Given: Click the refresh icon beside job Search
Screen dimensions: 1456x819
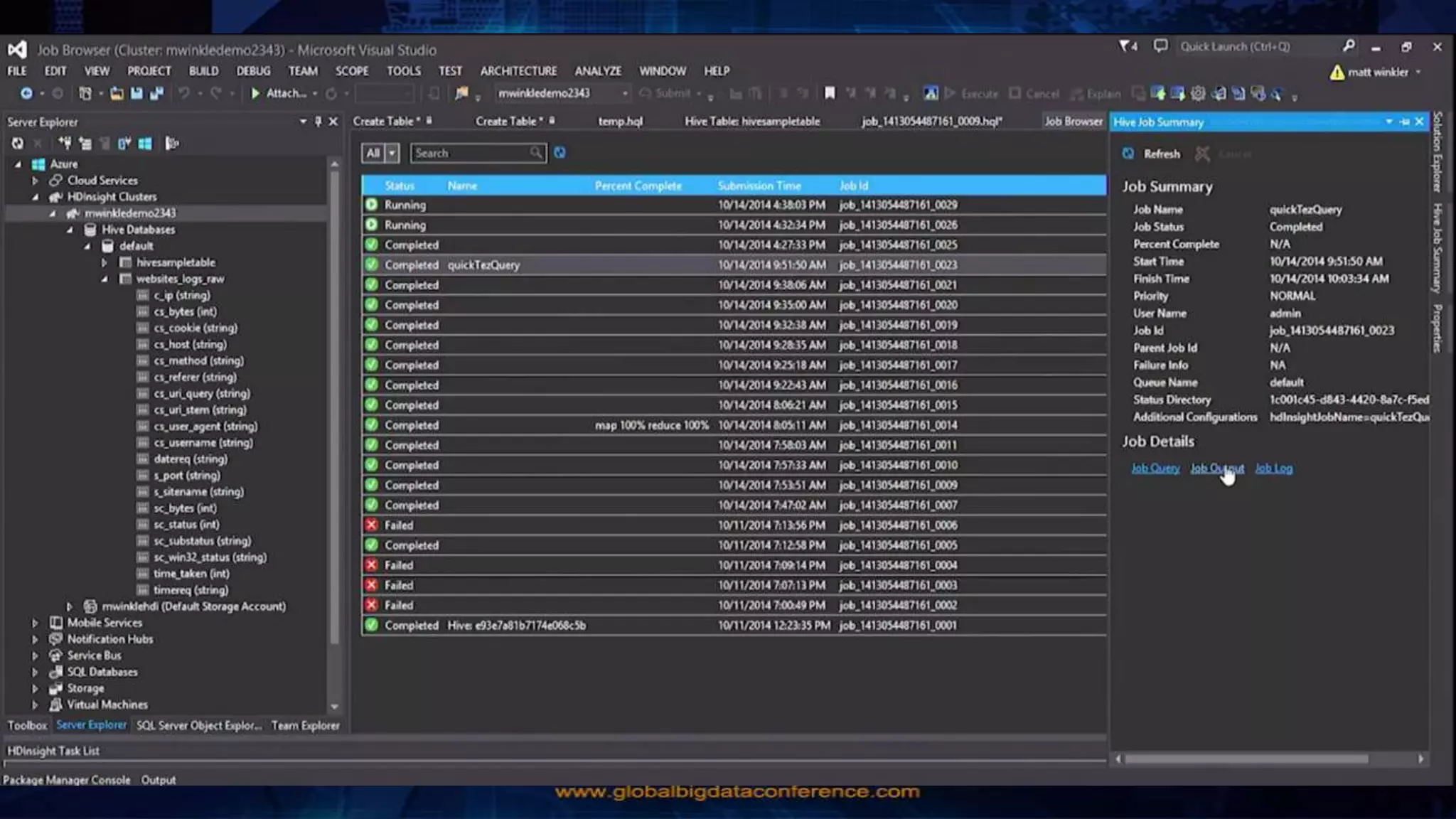Looking at the screenshot, I should (x=560, y=153).
